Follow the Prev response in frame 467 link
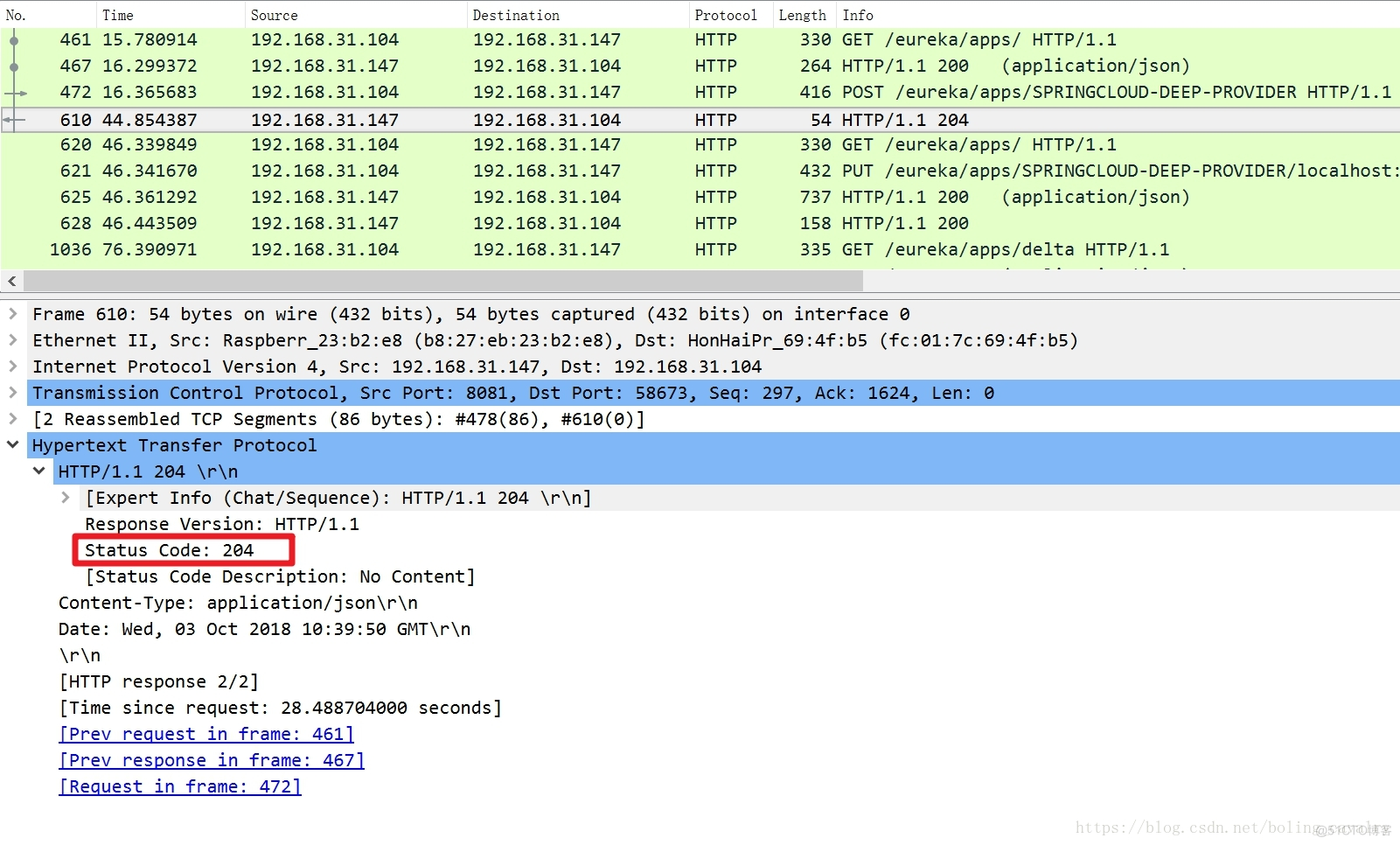The width and height of the screenshot is (1400, 845). click(x=212, y=760)
